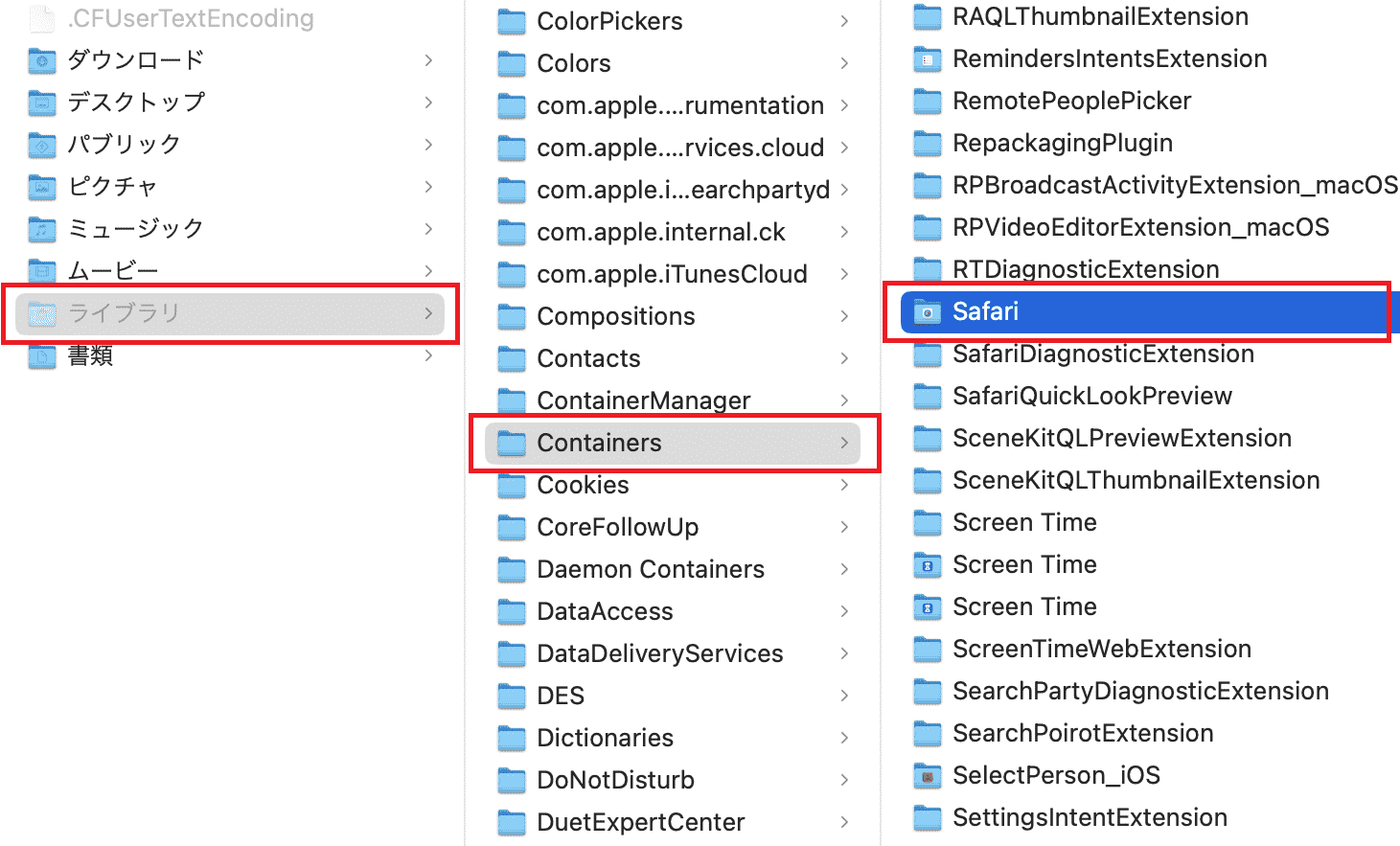Click the SelectPerson_iOS folder icon
Viewport: 1400px width, 846px height.
click(928, 776)
